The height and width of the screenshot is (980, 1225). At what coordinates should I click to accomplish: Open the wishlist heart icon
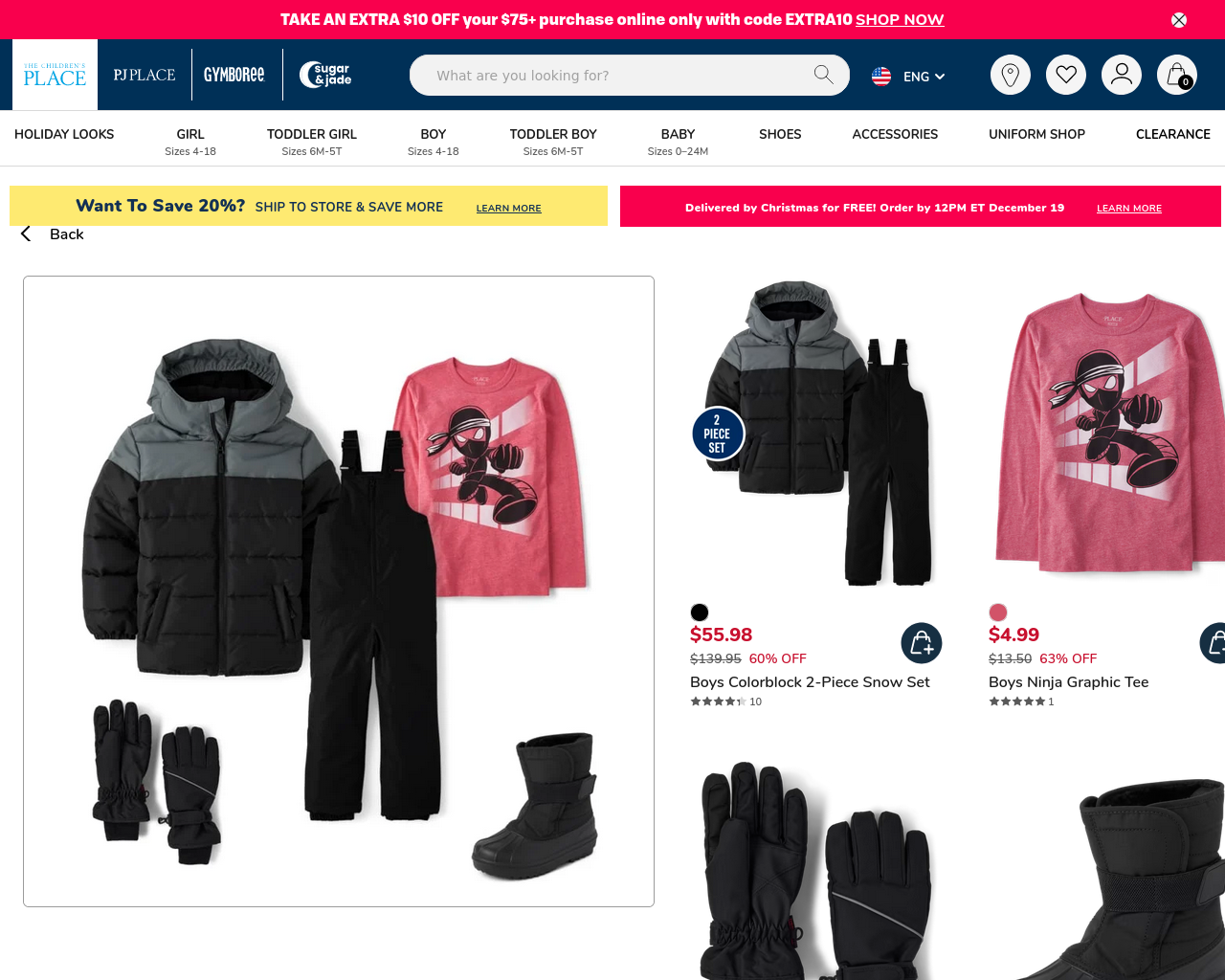pos(1066,75)
